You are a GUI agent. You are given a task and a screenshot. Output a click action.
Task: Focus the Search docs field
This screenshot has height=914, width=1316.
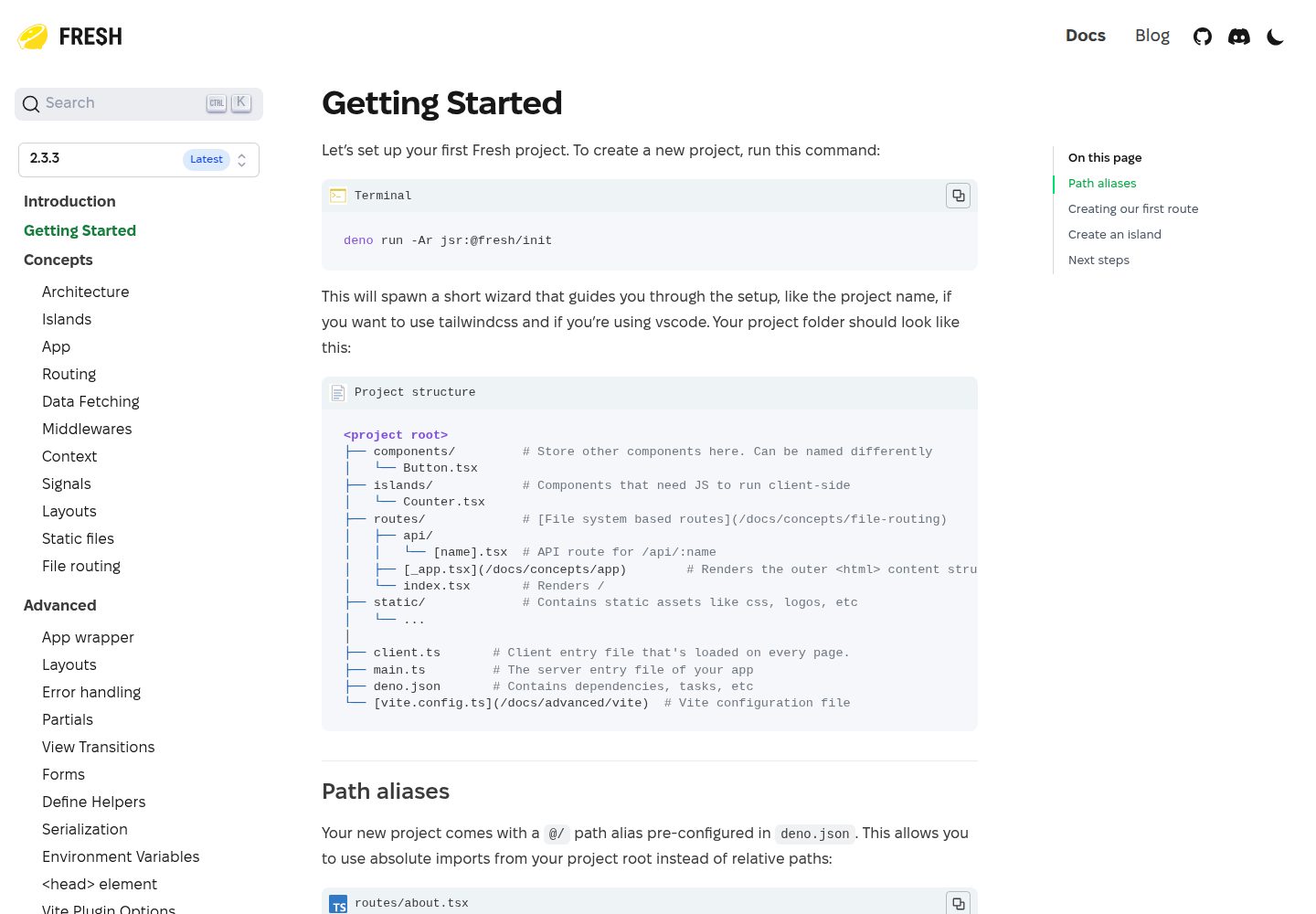click(x=139, y=103)
